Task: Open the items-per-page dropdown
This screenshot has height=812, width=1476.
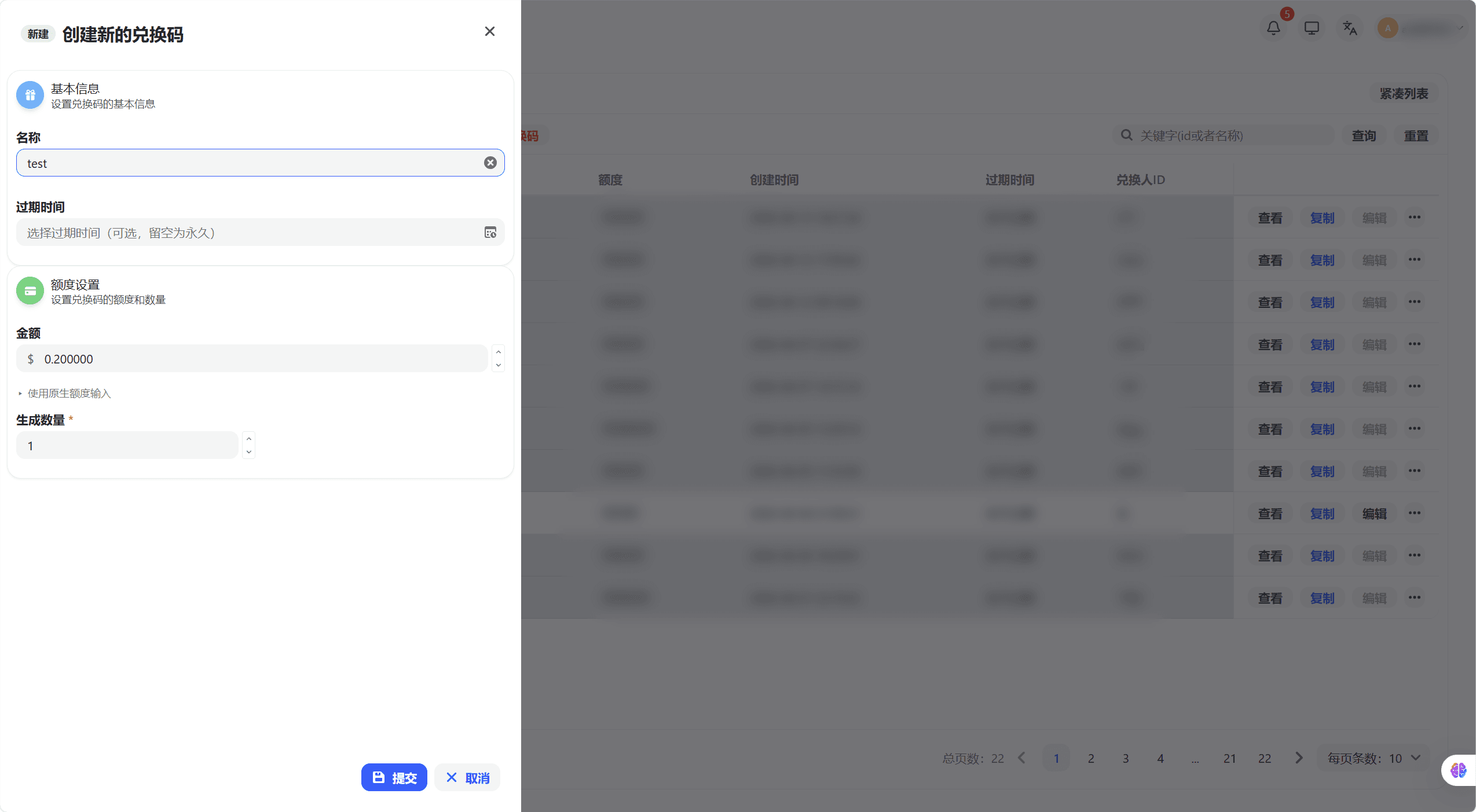Action: coord(1373,758)
